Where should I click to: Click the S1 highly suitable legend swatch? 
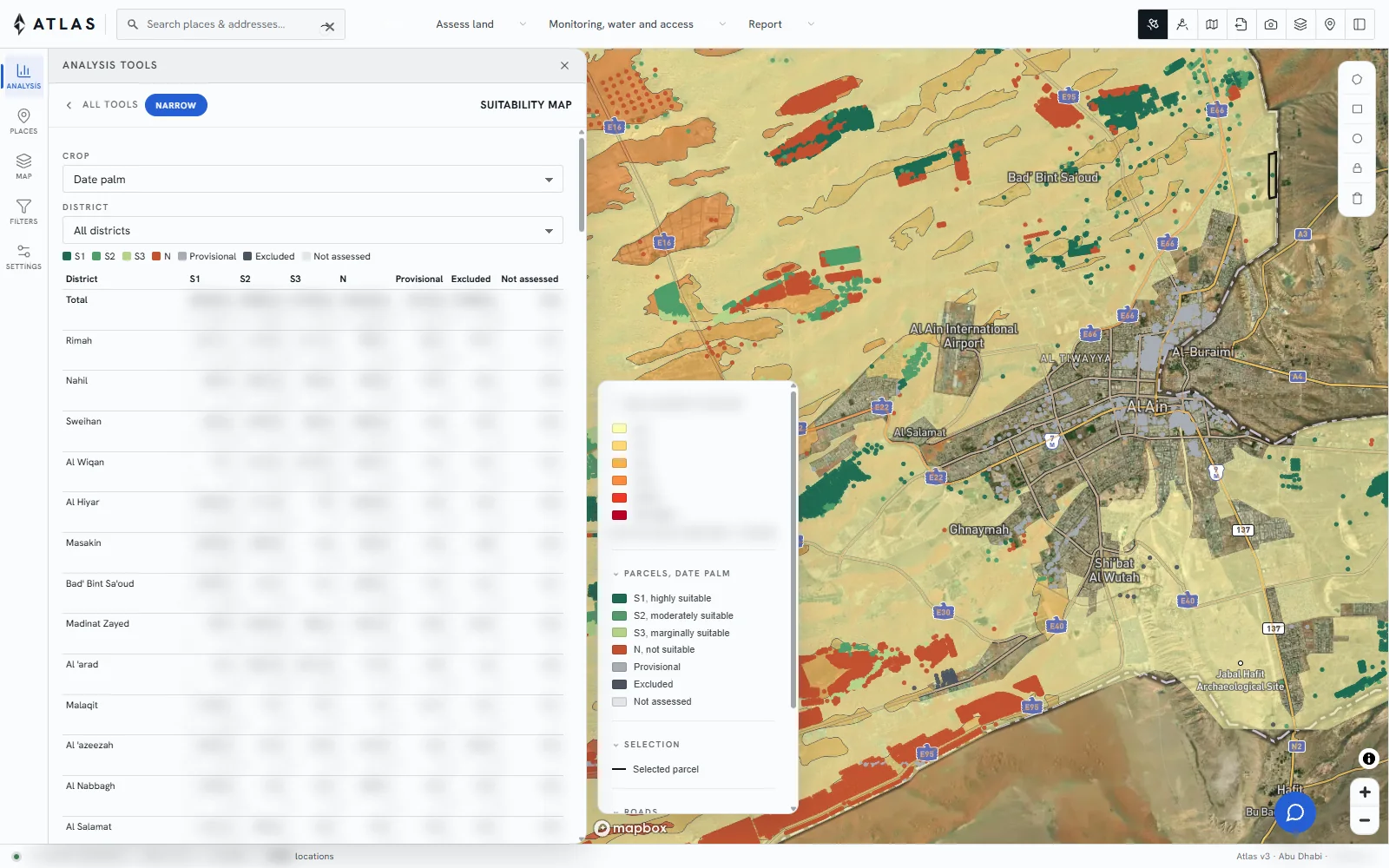620,598
